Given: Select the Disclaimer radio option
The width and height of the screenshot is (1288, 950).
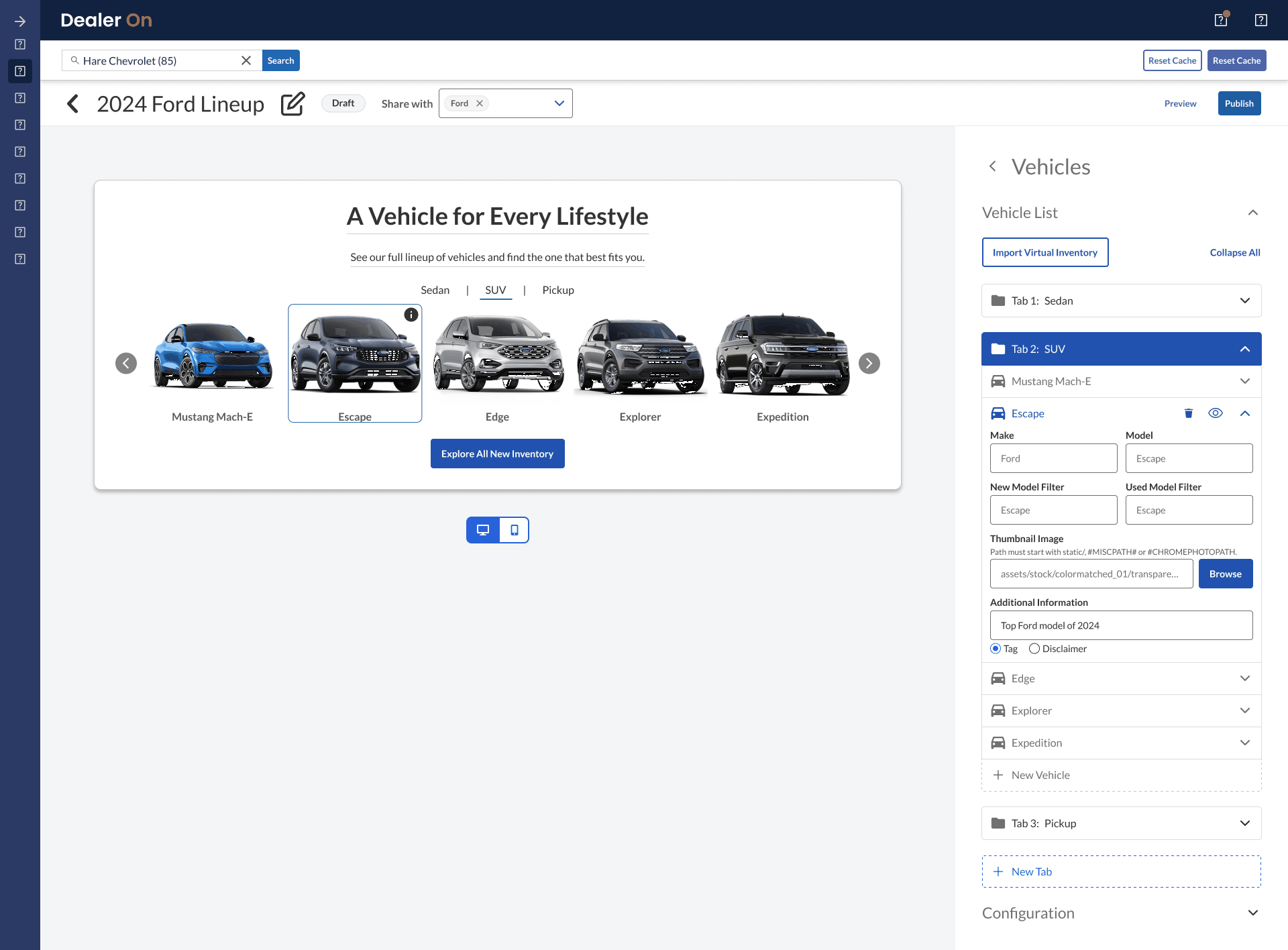Looking at the screenshot, I should tap(1034, 649).
